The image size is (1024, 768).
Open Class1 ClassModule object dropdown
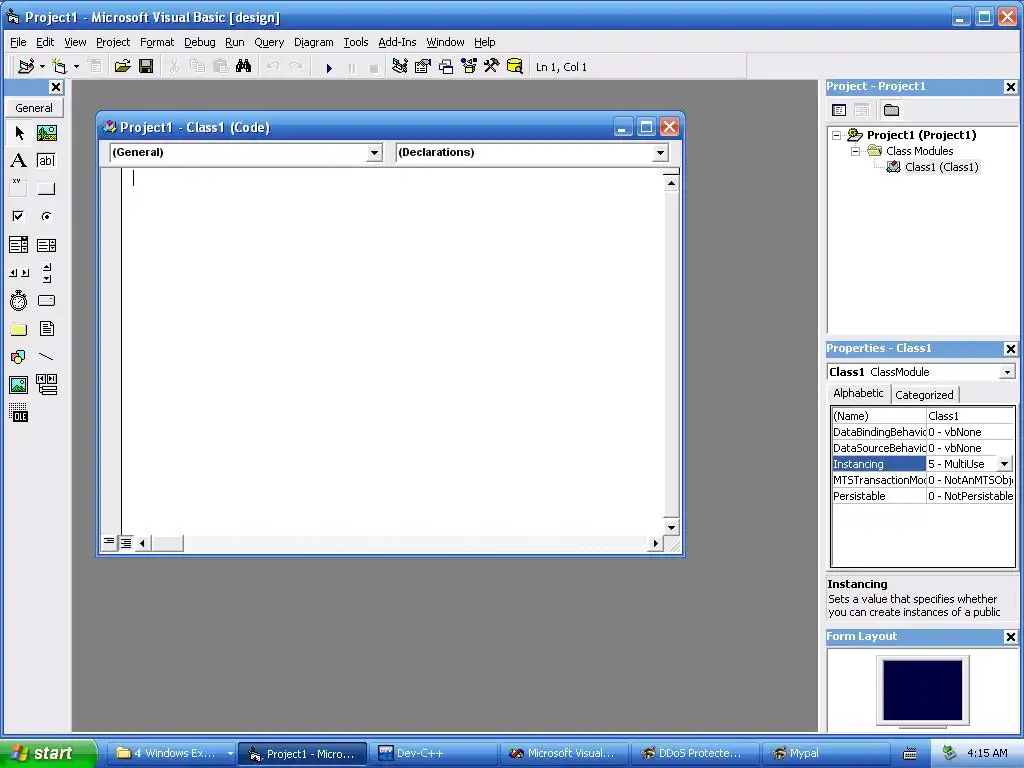click(1007, 372)
